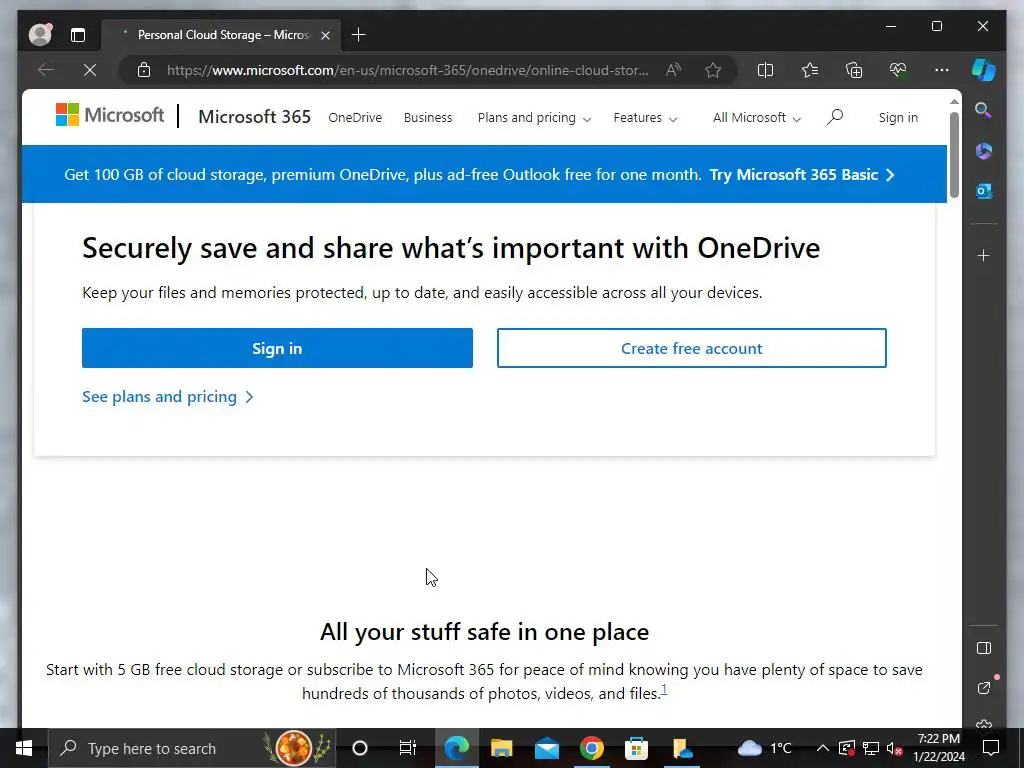Screen dimensions: 1024x768
Task: Open the Edge profile avatar
Action: (40, 35)
